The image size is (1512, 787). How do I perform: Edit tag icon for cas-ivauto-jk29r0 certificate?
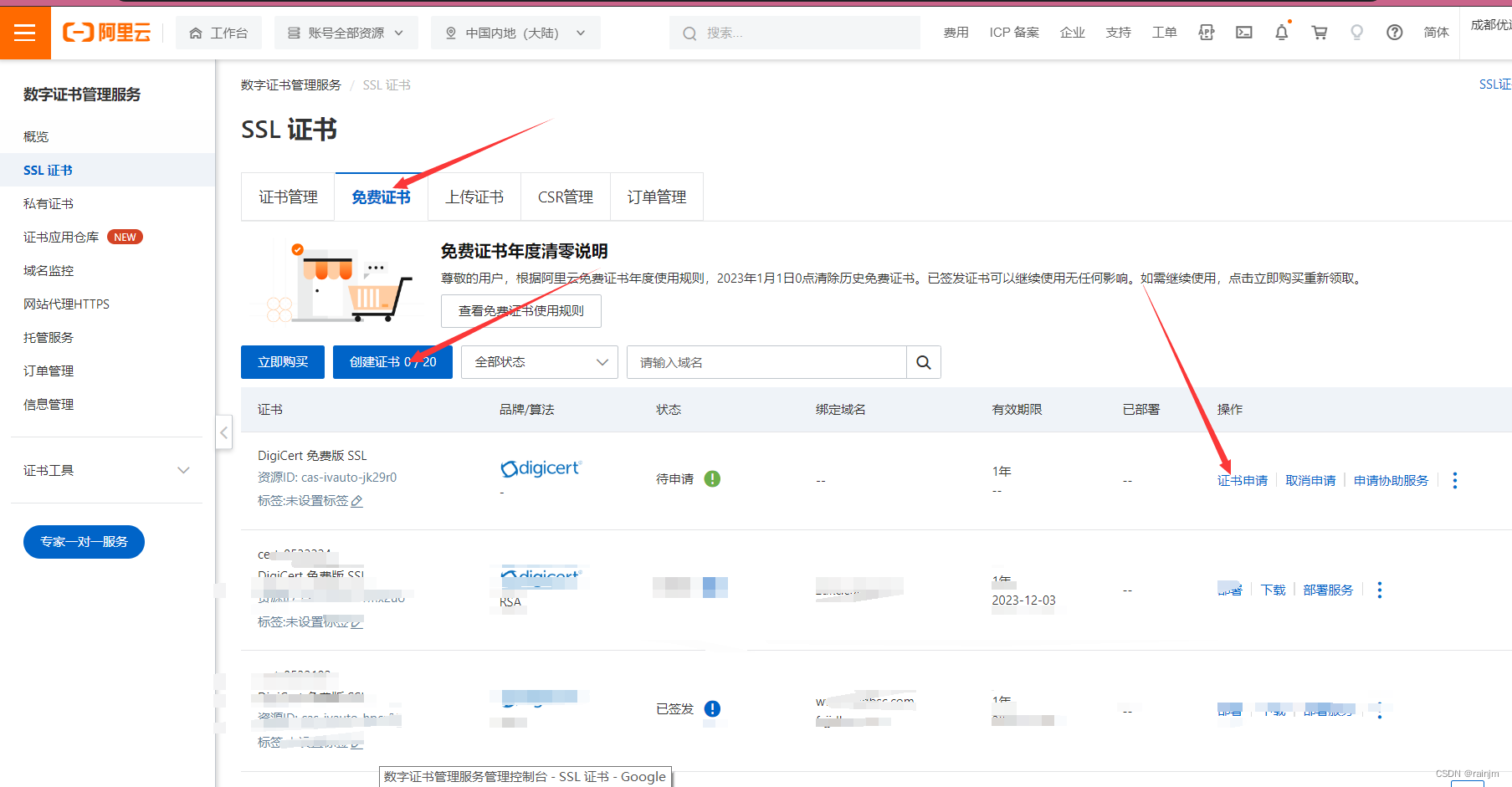pyautogui.click(x=357, y=501)
